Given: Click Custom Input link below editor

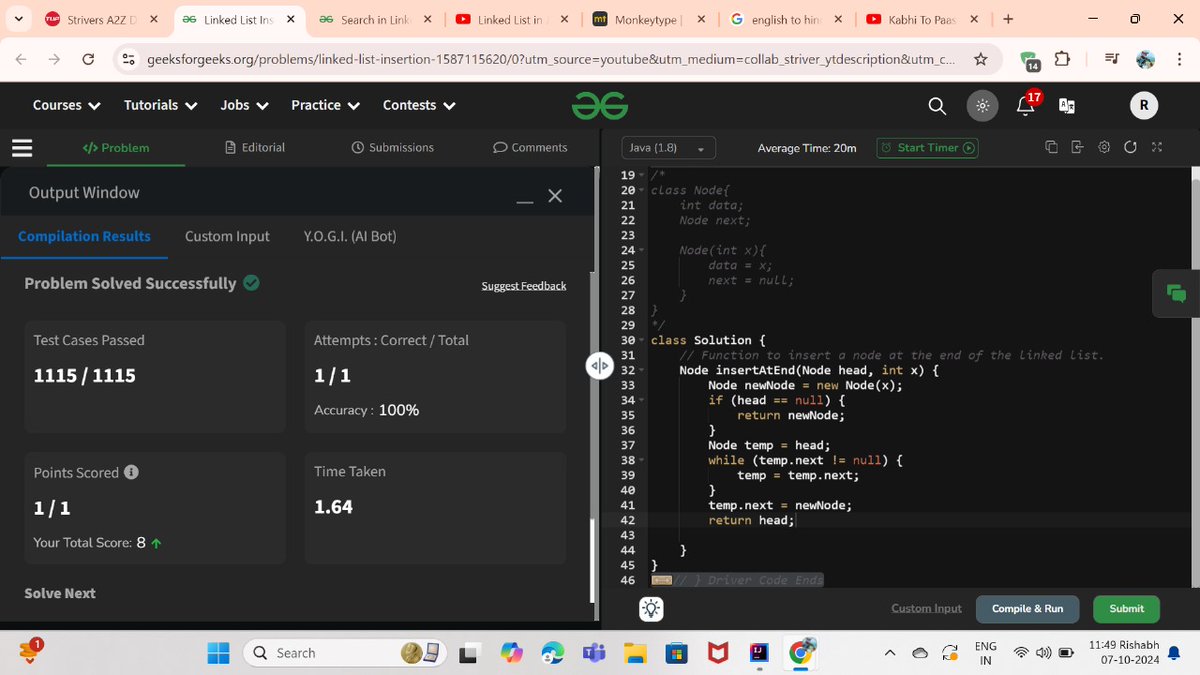Looking at the screenshot, I should coord(926,608).
